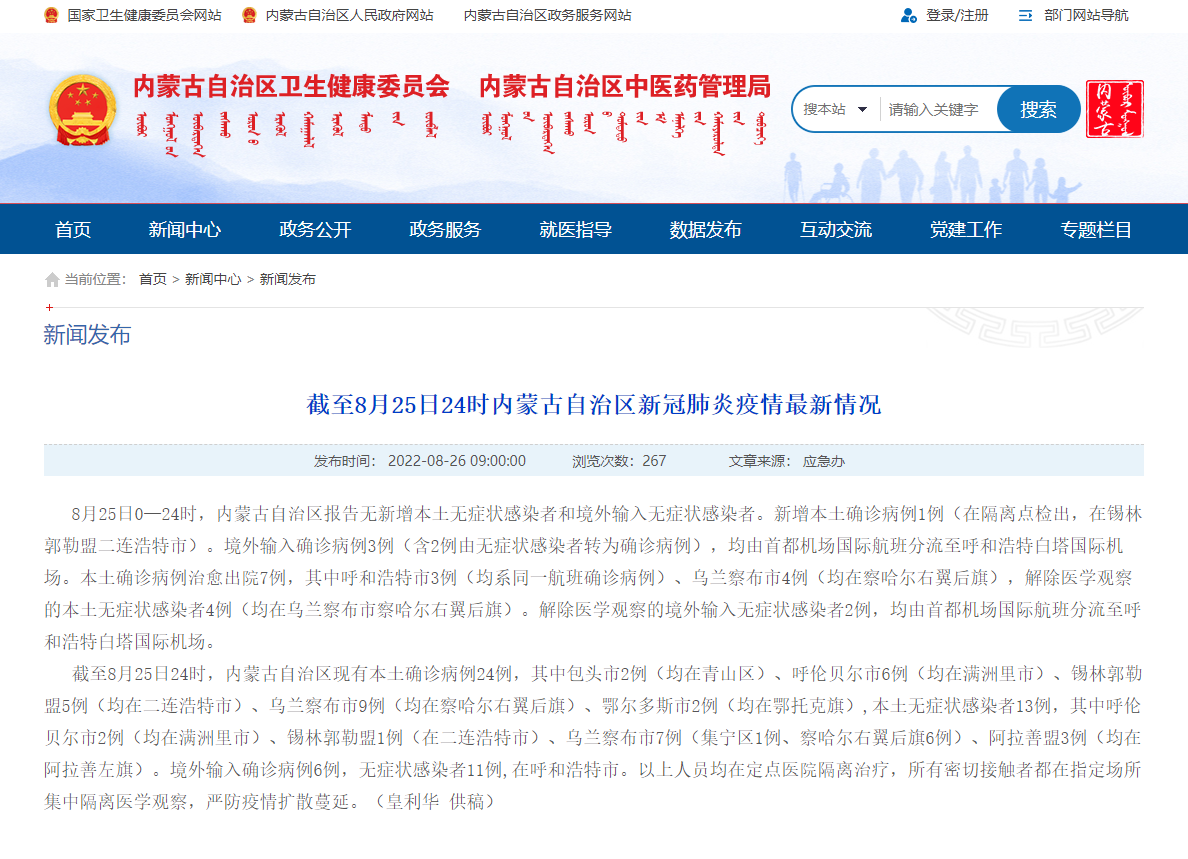Image resolution: width=1188 pixels, height=859 pixels.
Task: Click the emblem icon before 国家卫生健康委员会网站
Action: click(x=49, y=15)
